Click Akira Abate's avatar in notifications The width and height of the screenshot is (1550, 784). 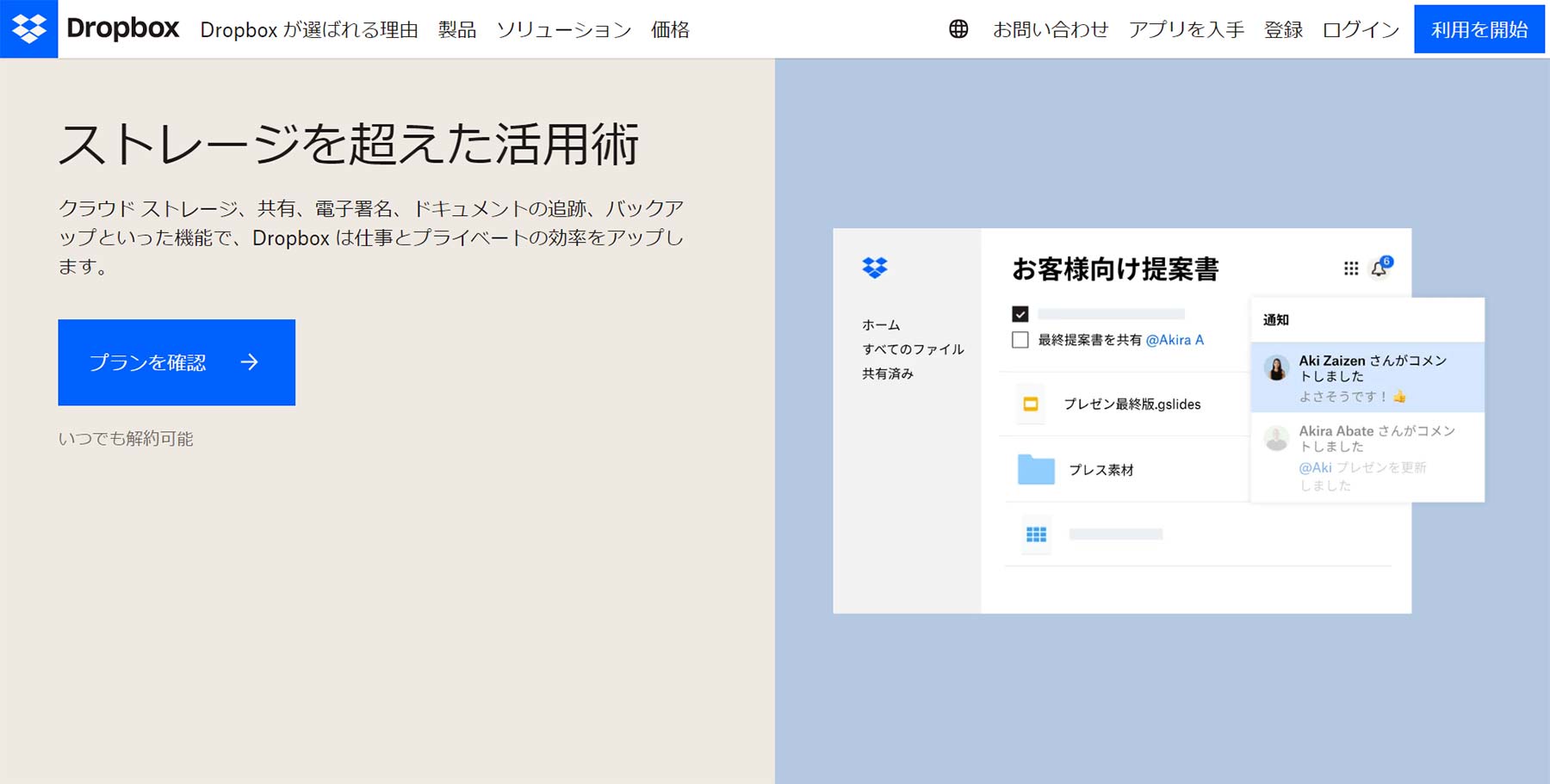coord(1276,439)
